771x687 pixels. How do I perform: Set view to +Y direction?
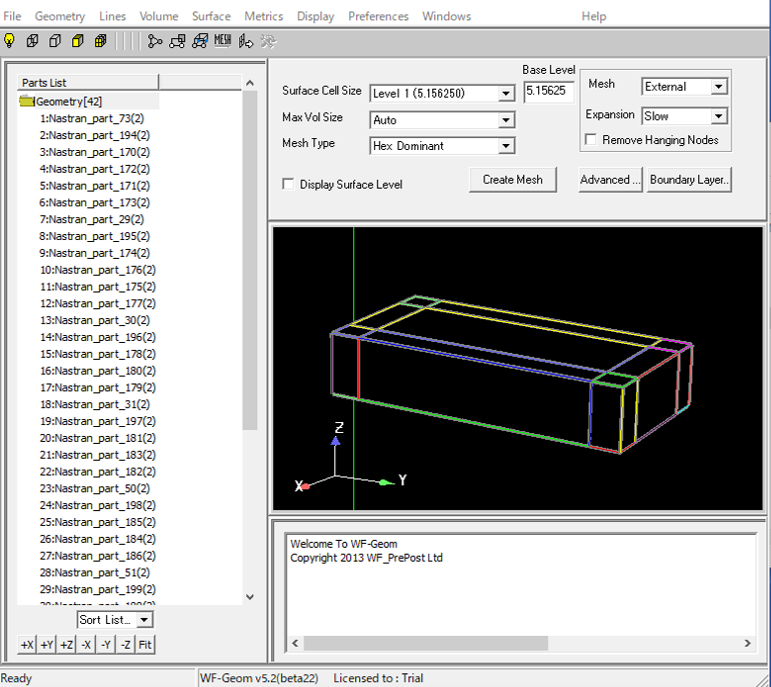coord(47,645)
